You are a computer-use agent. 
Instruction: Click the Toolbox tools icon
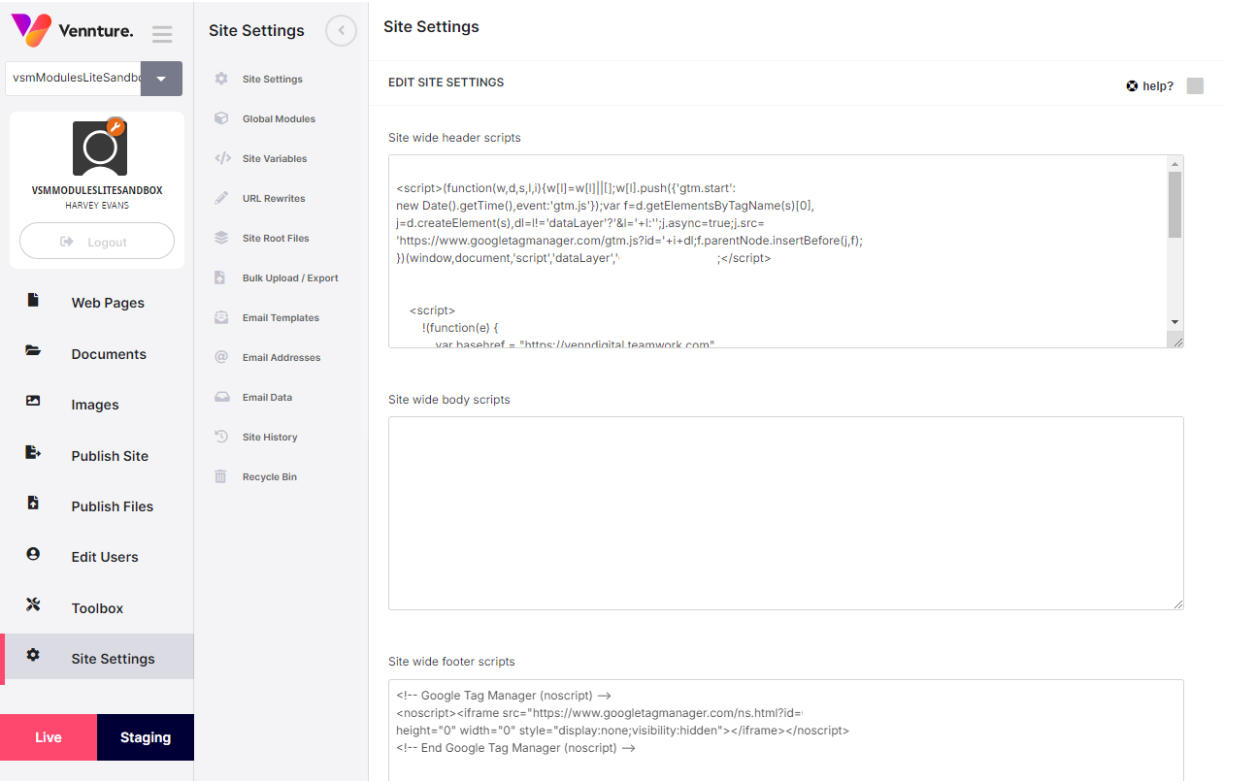click(33, 604)
